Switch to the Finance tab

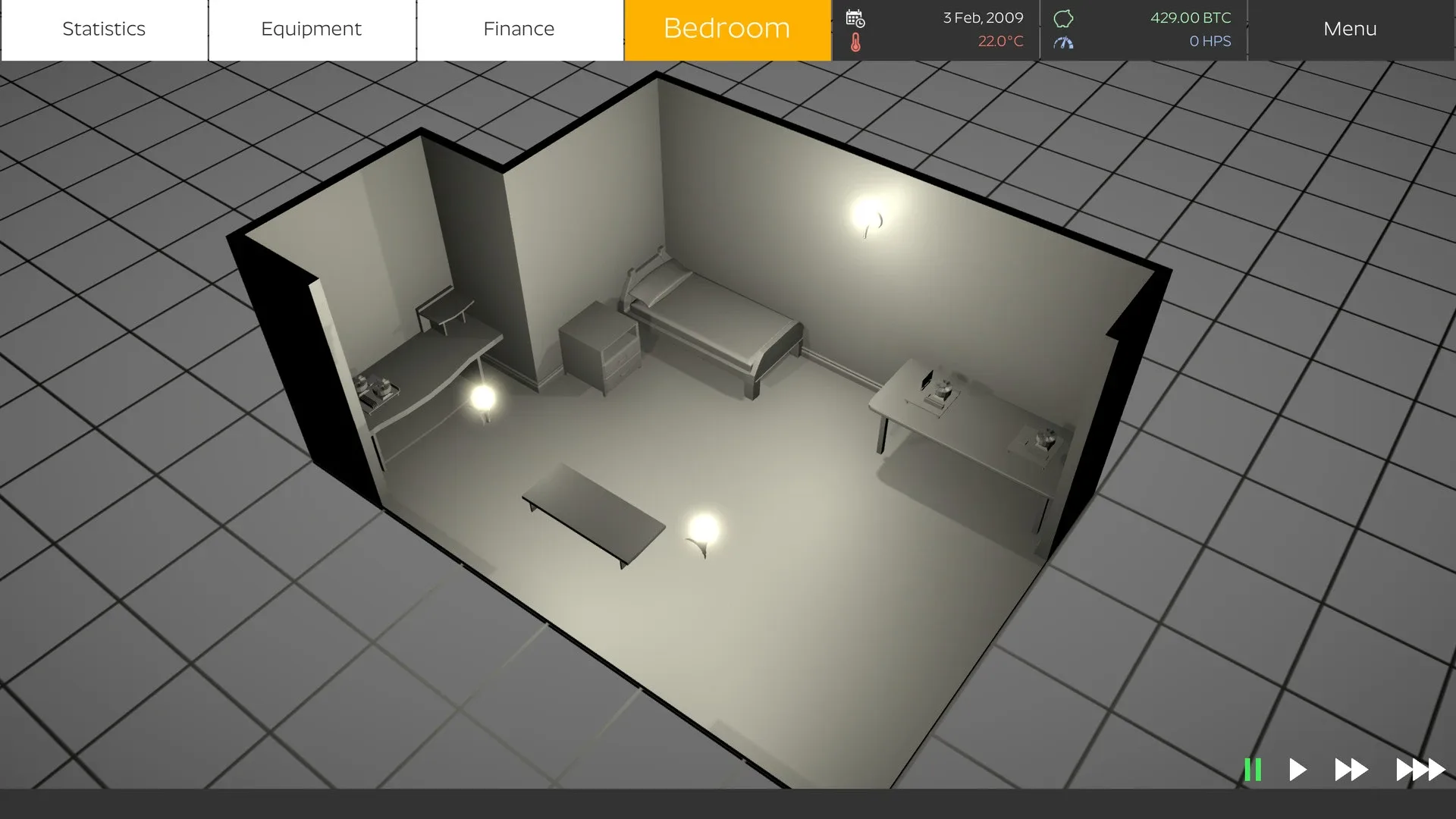tap(519, 30)
